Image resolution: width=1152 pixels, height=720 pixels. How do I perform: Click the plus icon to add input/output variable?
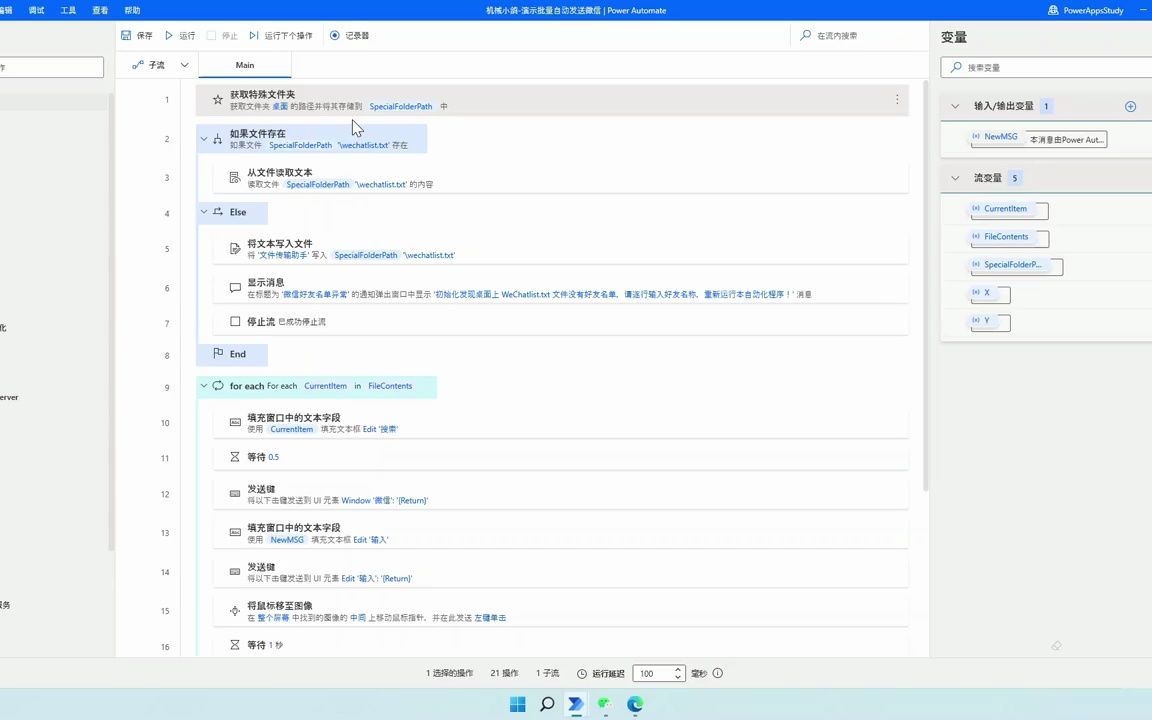[1130, 105]
